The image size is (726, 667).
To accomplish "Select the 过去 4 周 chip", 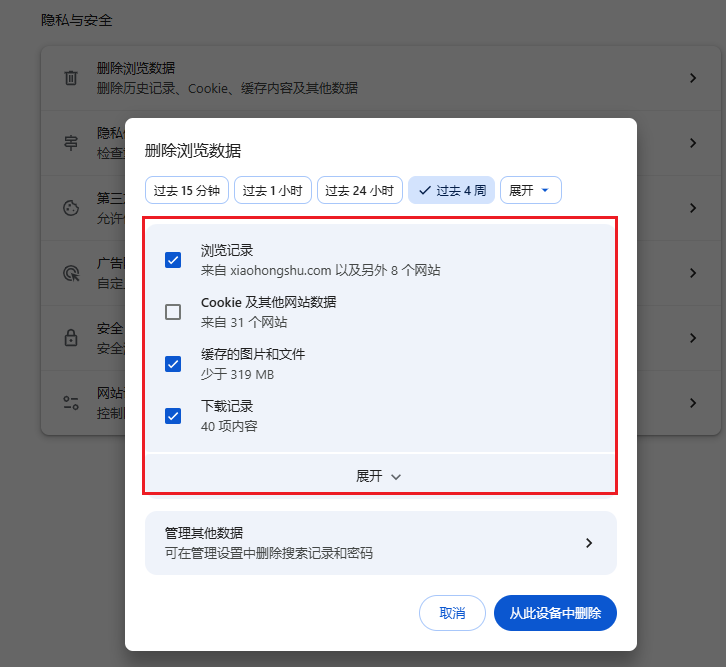I will [x=451, y=190].
